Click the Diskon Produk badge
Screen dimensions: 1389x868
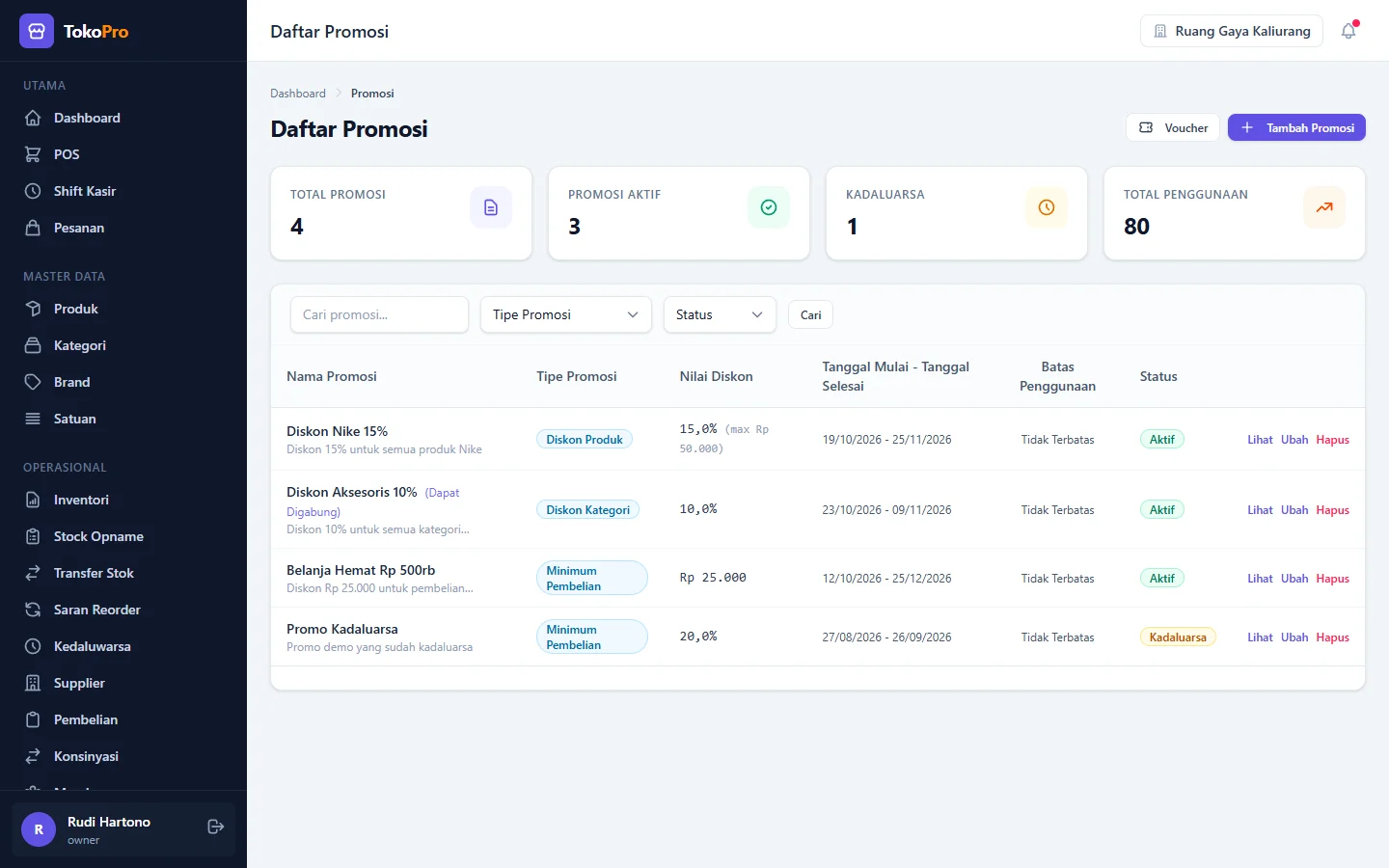tap(585, 440)
